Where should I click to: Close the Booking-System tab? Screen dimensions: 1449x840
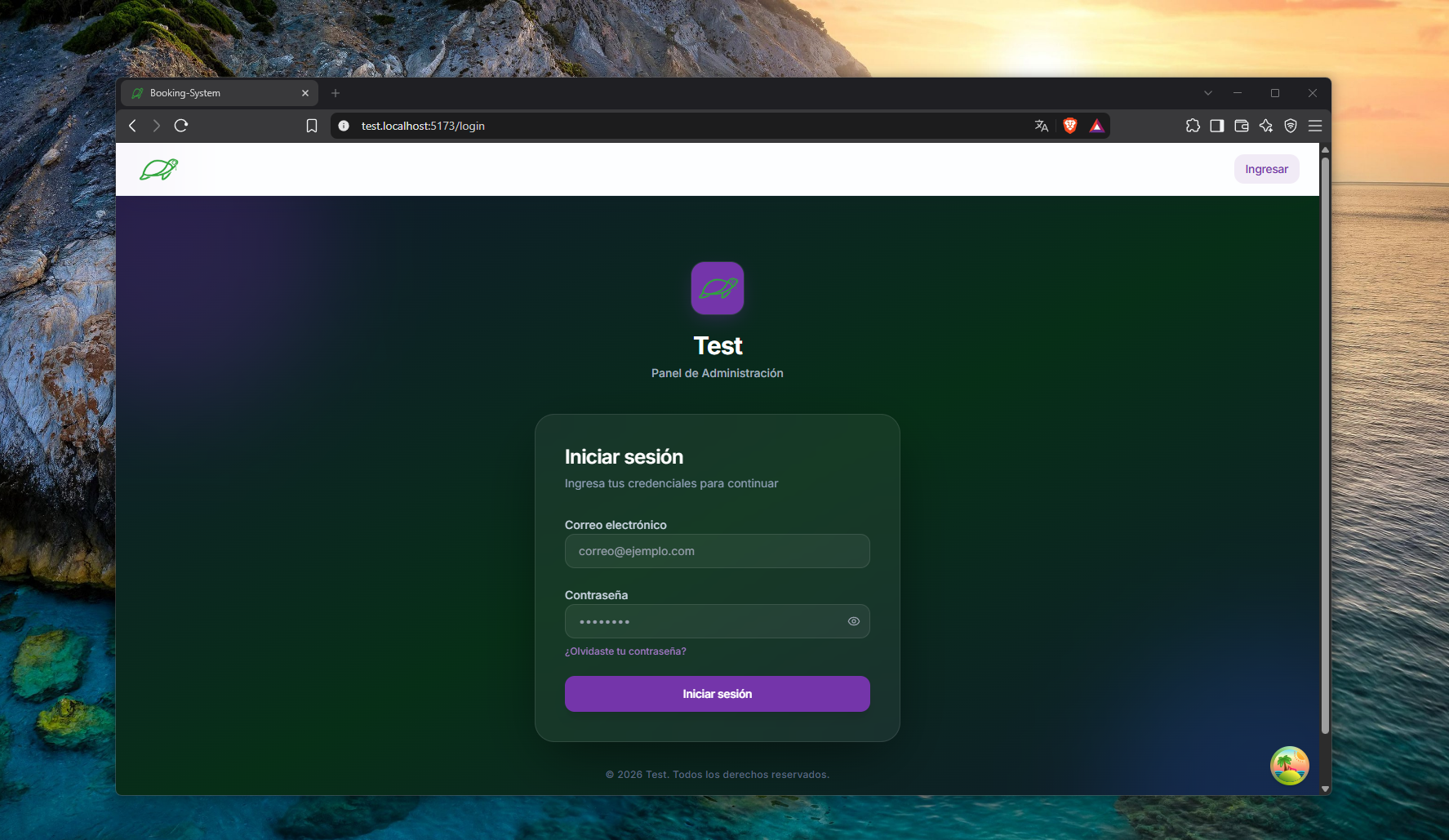coord(305,93)
